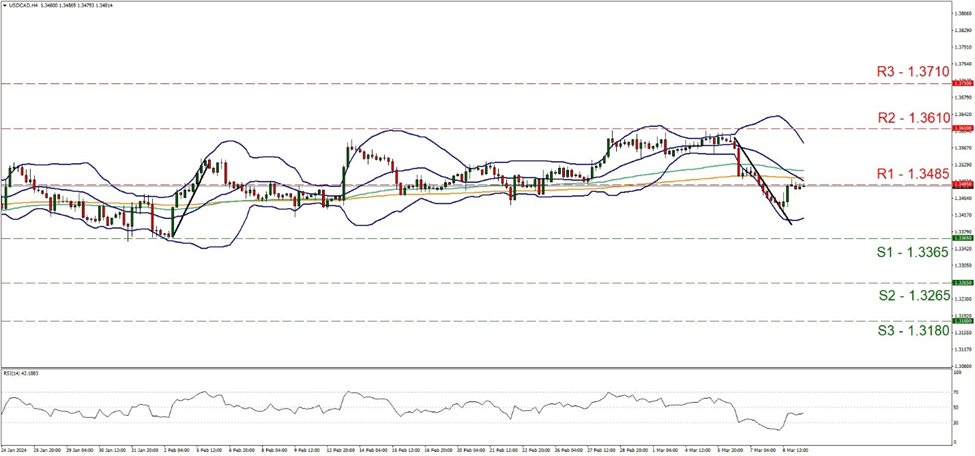Click the upper Bollinger band peak at right
The image size is (975, 456).
(778, 116)
